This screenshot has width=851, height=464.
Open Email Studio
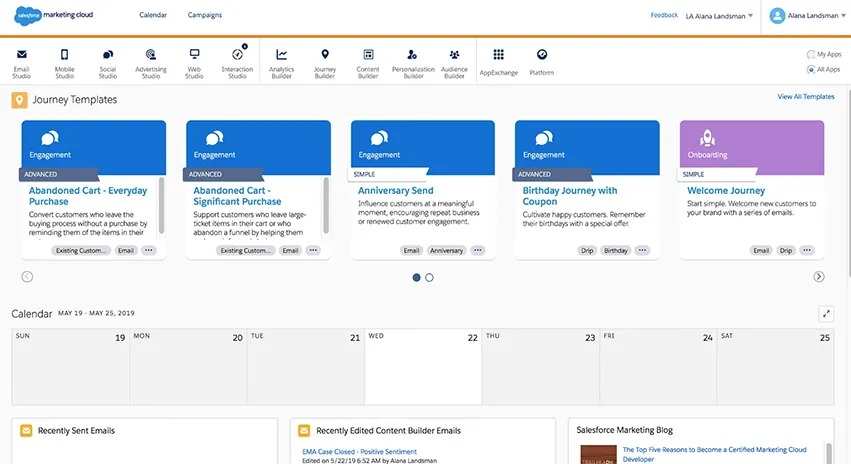[22, 63]
